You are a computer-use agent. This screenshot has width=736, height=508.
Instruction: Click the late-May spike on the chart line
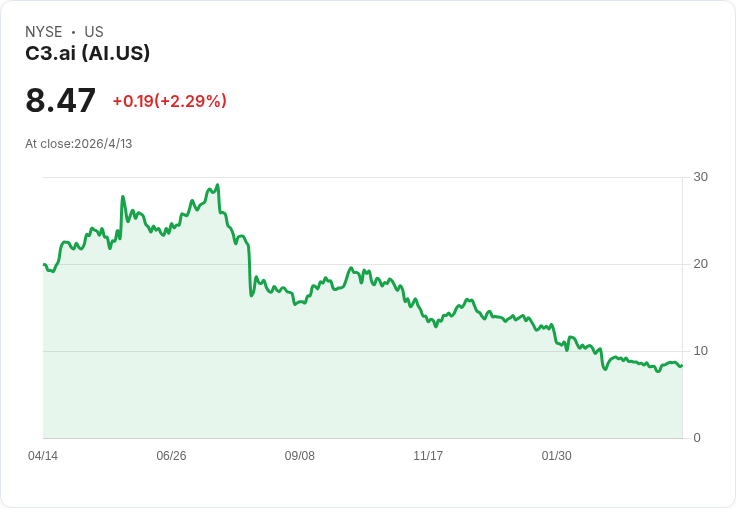click(123, 197)
